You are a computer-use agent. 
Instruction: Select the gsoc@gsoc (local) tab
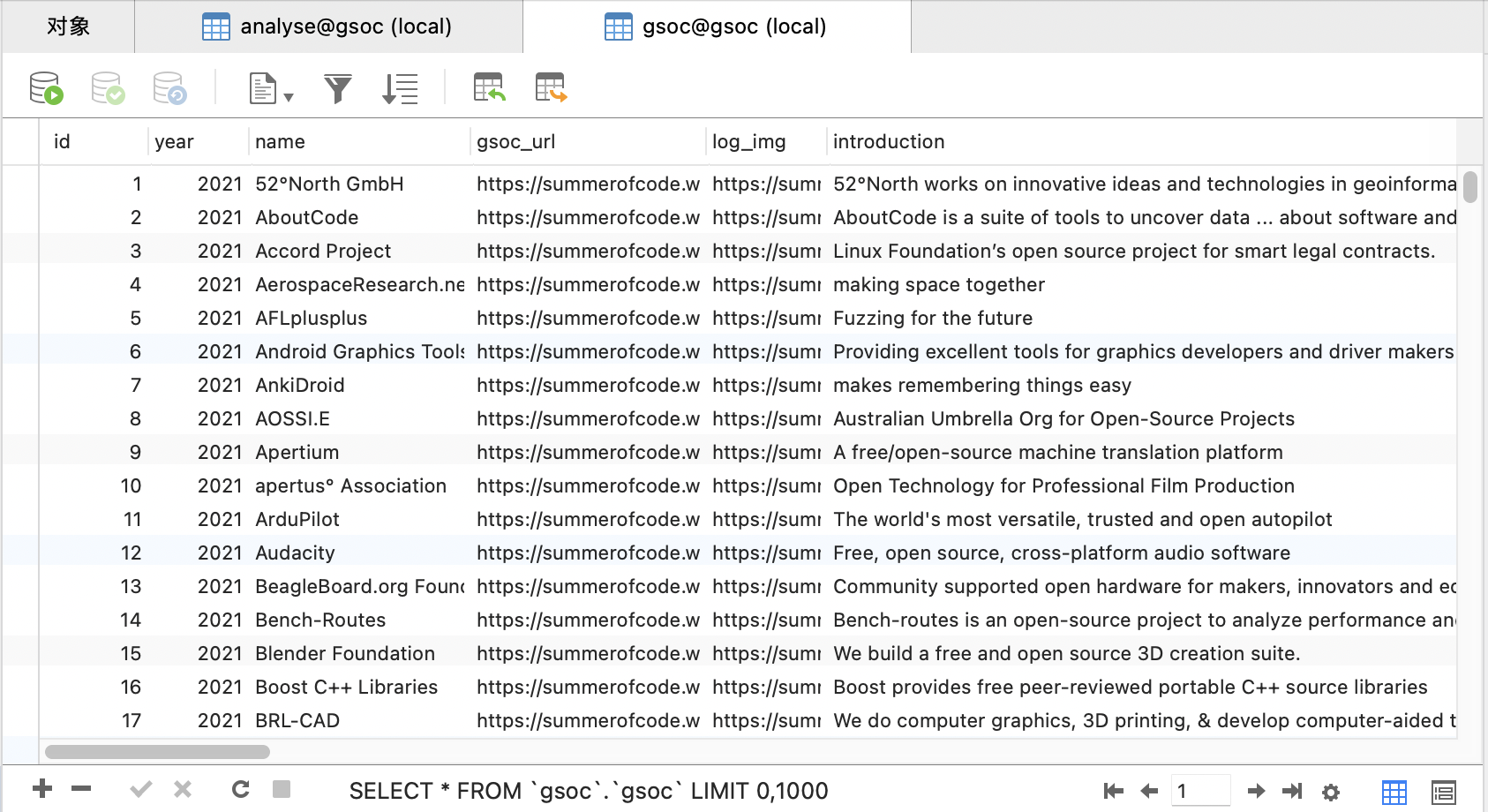coord(717,26)
